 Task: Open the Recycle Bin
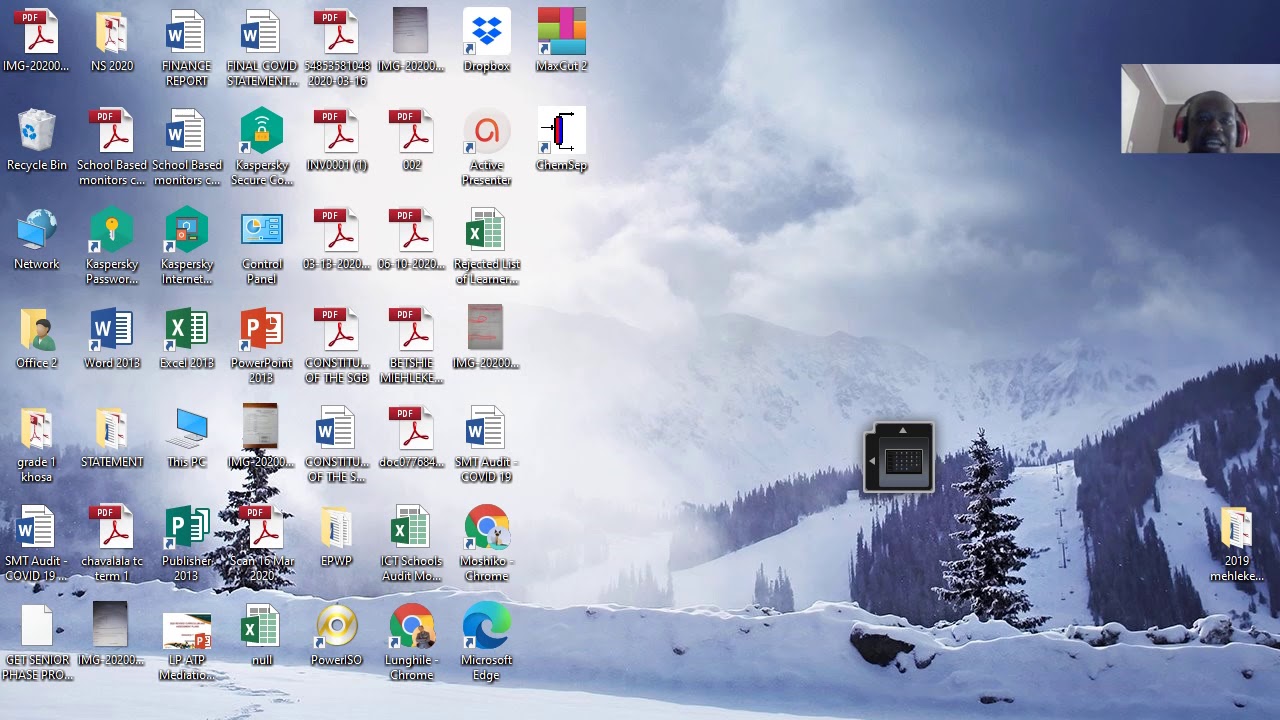coord(37,140)
